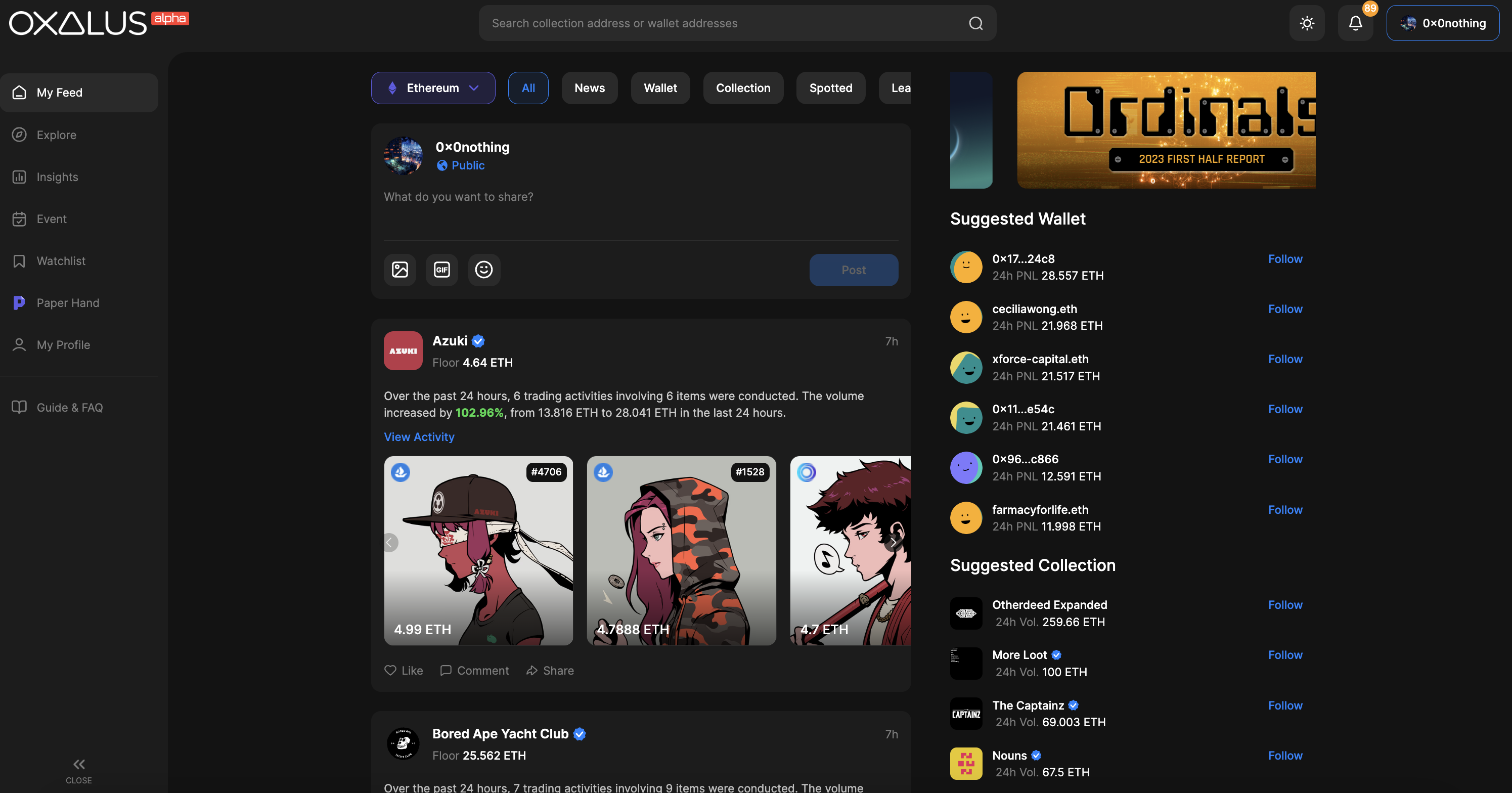Follow farmacyforlife.eth
Screen dimensions: 1512x793
[x=1285, y=510]
